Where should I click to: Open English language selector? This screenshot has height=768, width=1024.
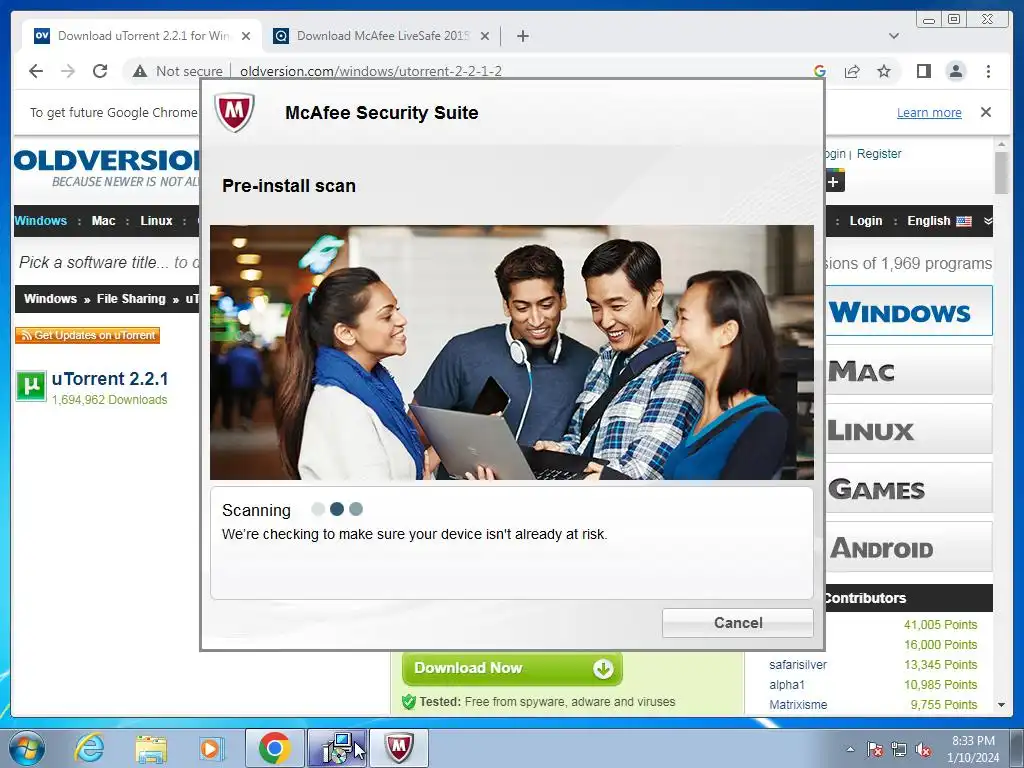click(938, 221)
